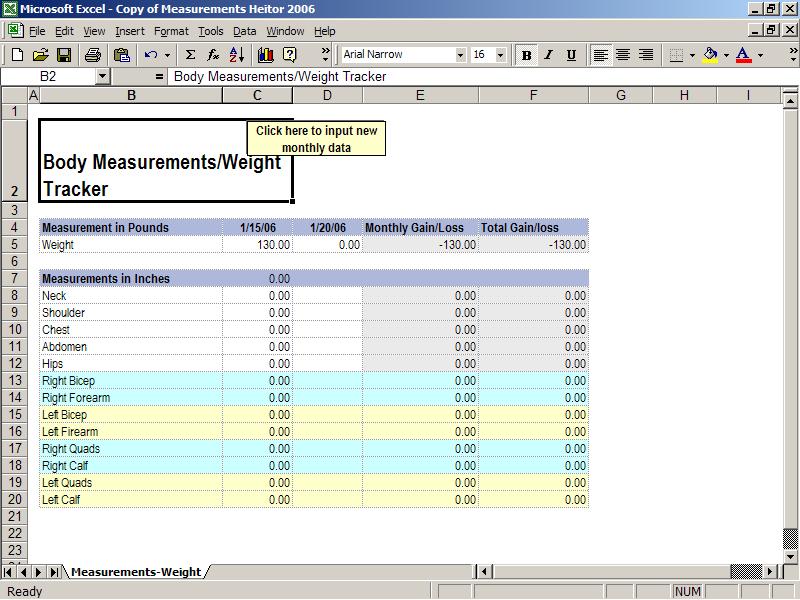Toggle Underline formatting

571,55
